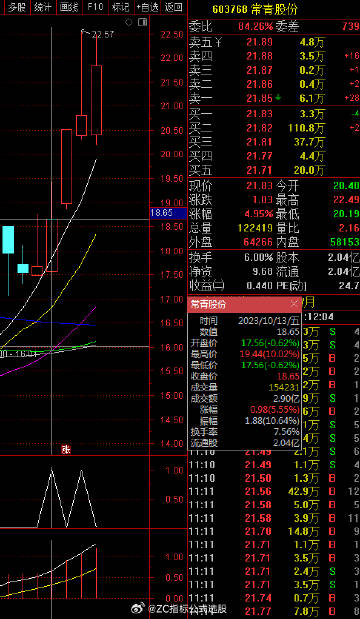Add stock with +自选 button
The image size is (360, 619).
(147, 7)
